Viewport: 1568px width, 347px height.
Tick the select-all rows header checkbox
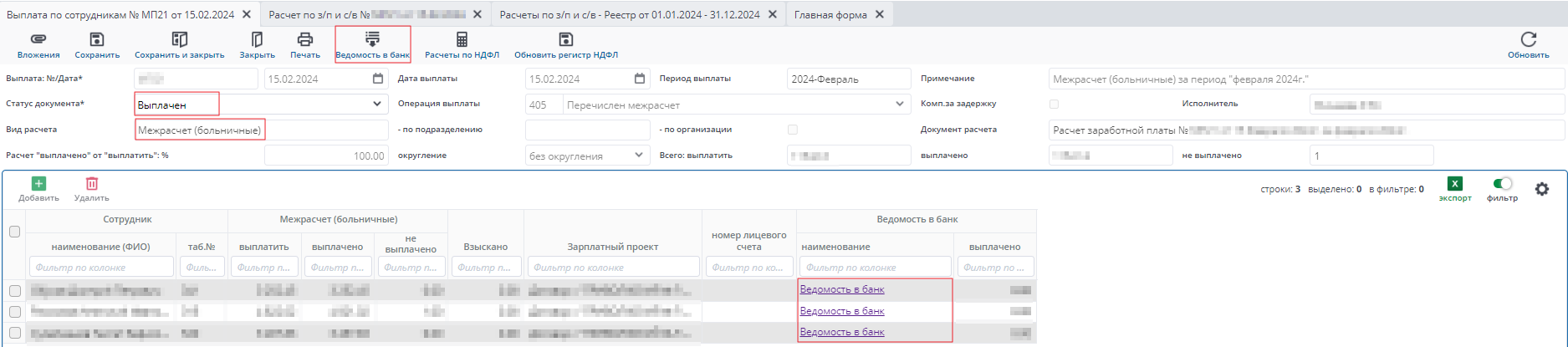pyautogui.click(x=14, y=232)
